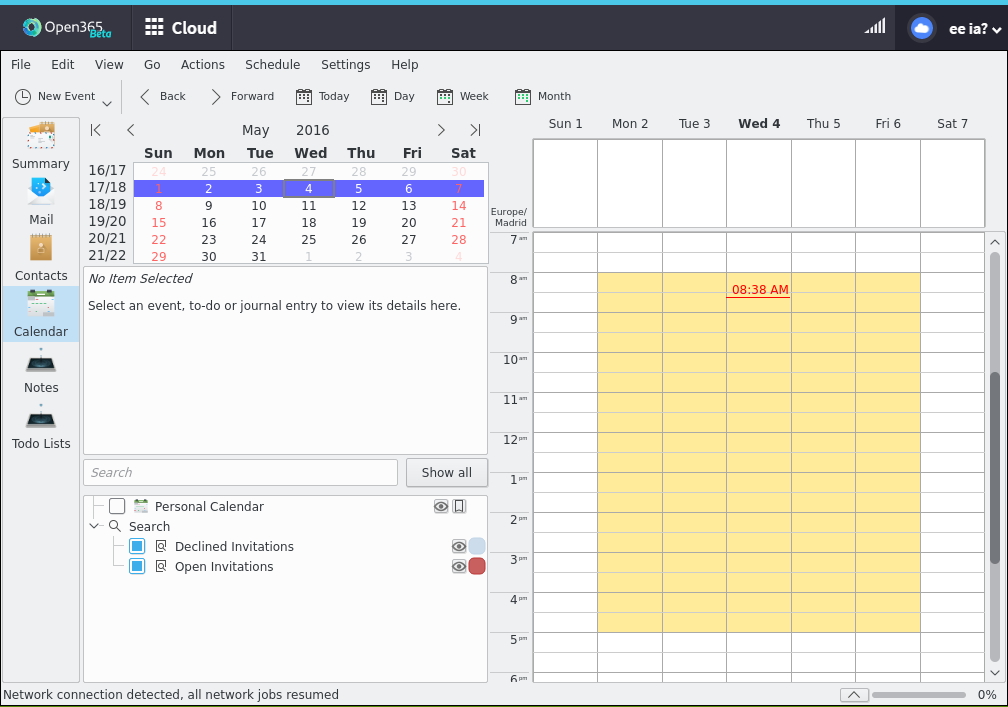Go to previous month in mini calendar
The image size is (1008, 707).
130,130
